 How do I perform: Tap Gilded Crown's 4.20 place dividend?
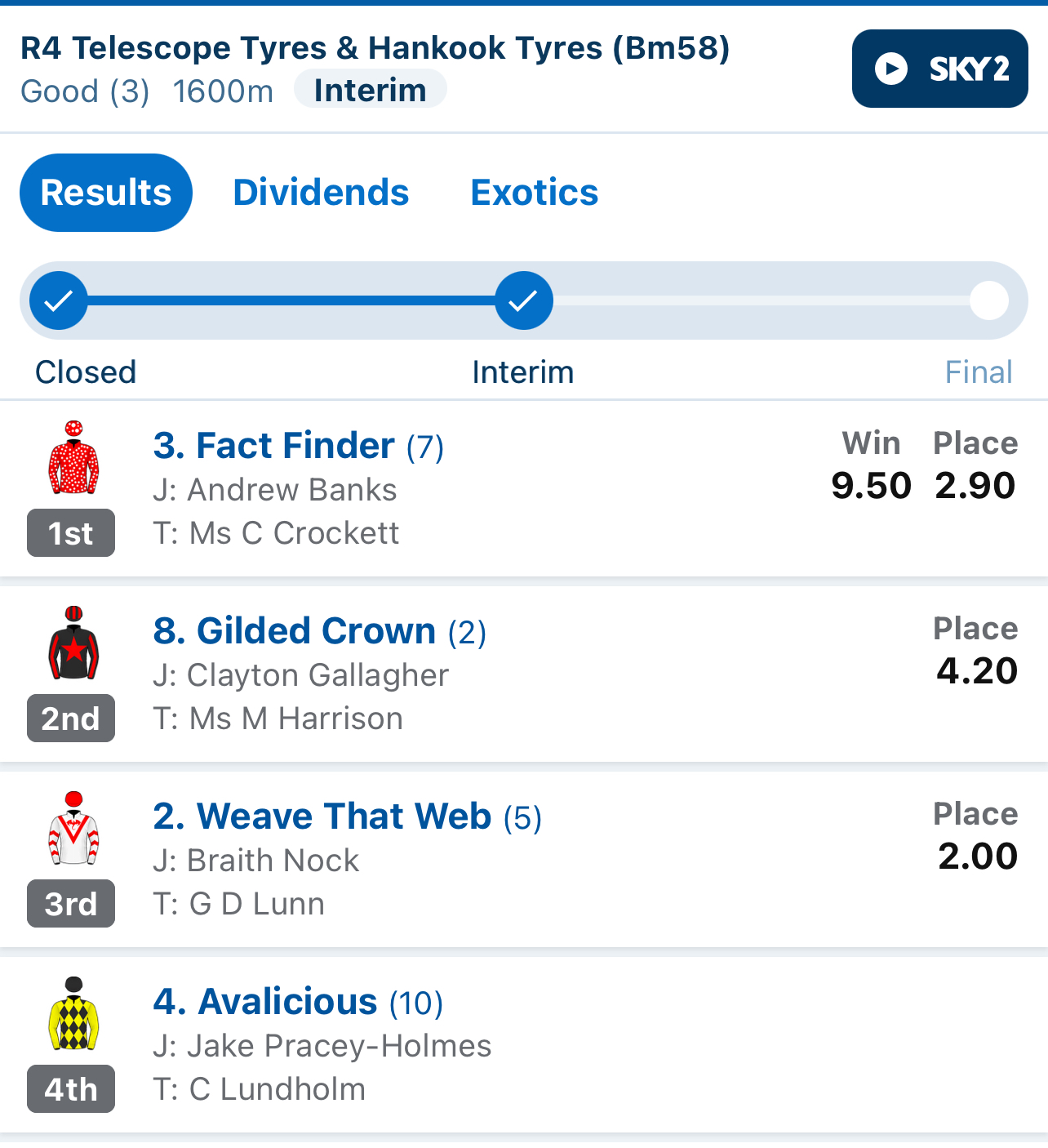(977, 671)
